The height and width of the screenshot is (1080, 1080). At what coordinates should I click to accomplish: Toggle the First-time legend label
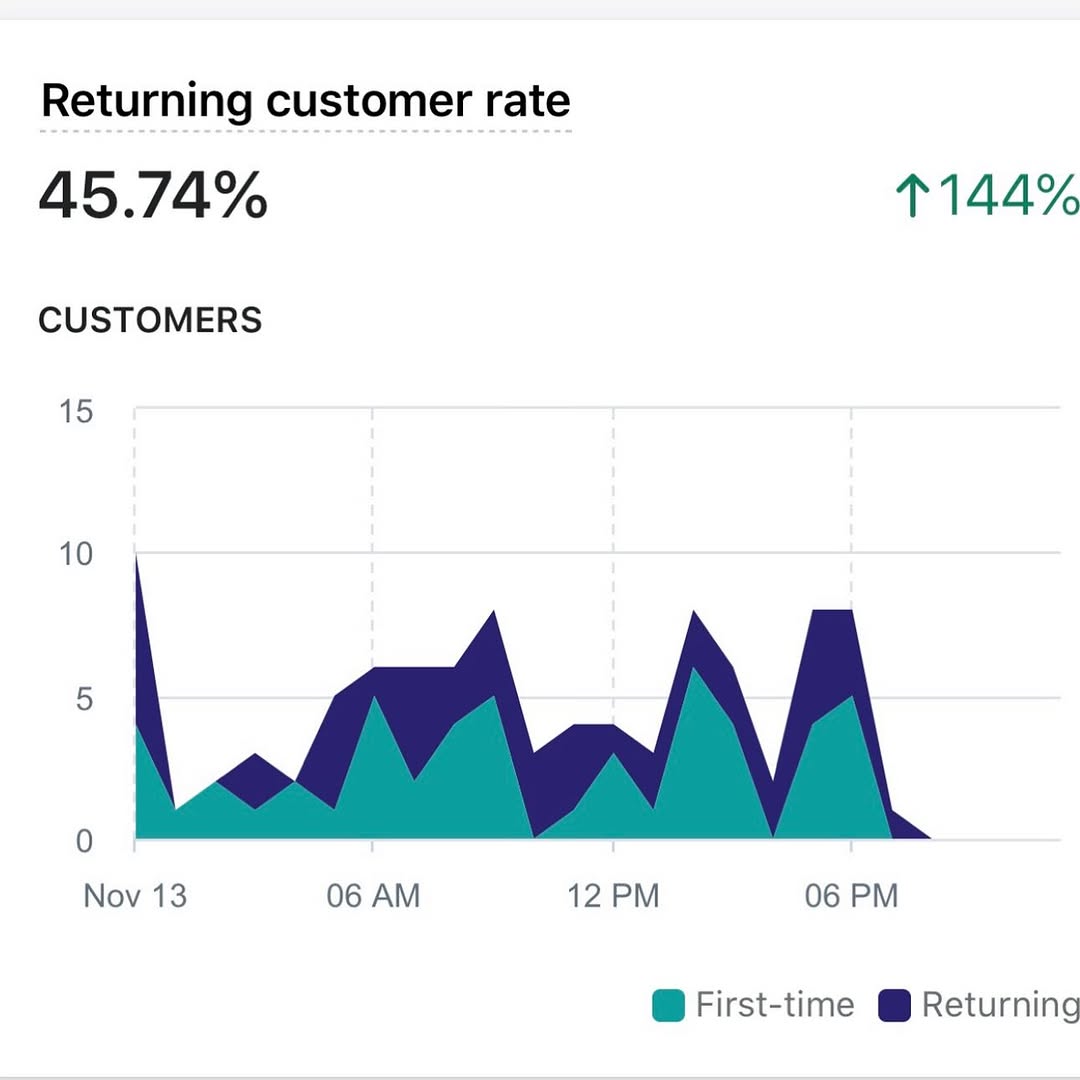(775, 1005)
